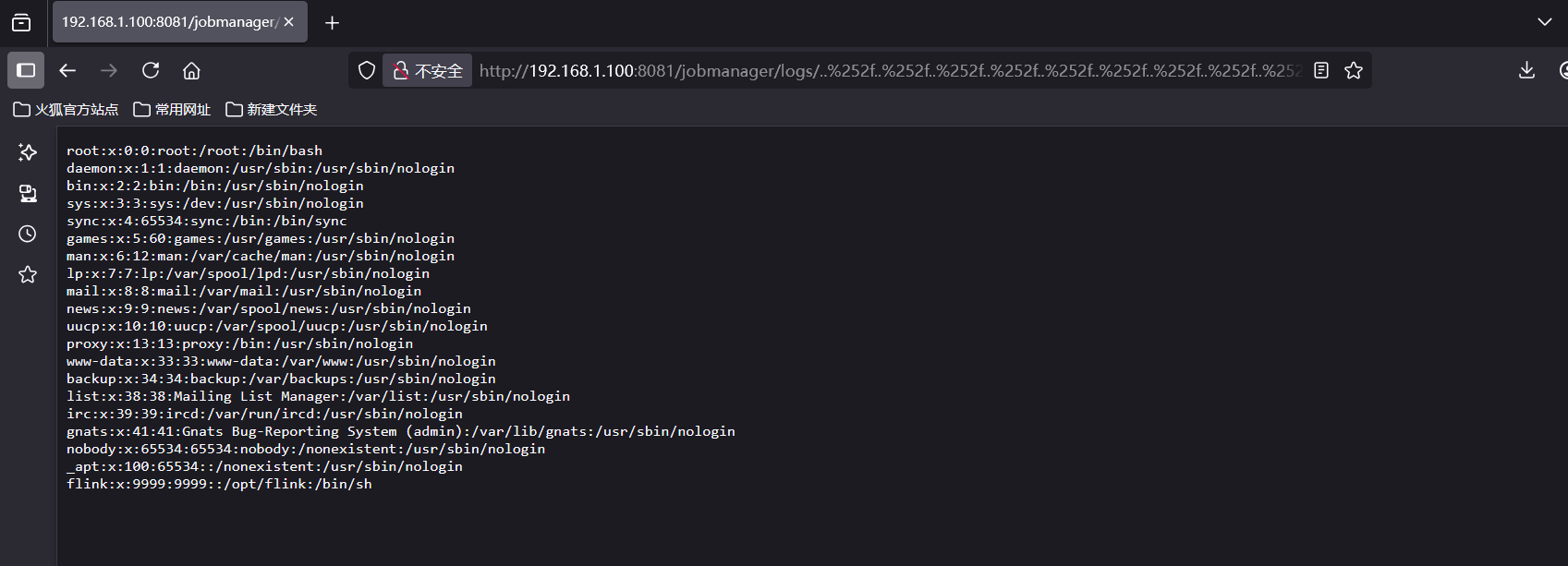
Task: Open a new tab with plus button
Action: pyautogui.click(x=332, y=22)
